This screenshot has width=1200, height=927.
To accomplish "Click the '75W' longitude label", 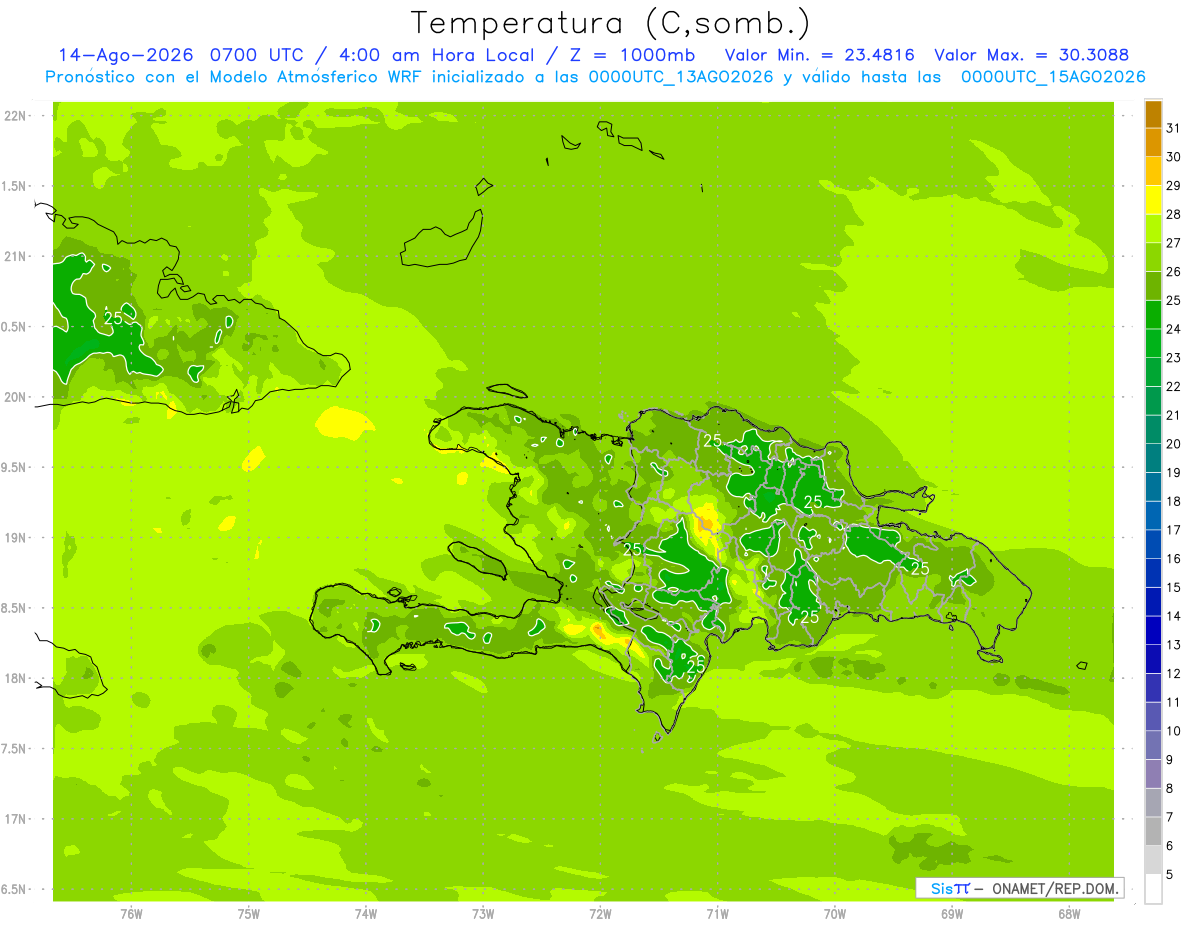I will click(x=248, y=913).
